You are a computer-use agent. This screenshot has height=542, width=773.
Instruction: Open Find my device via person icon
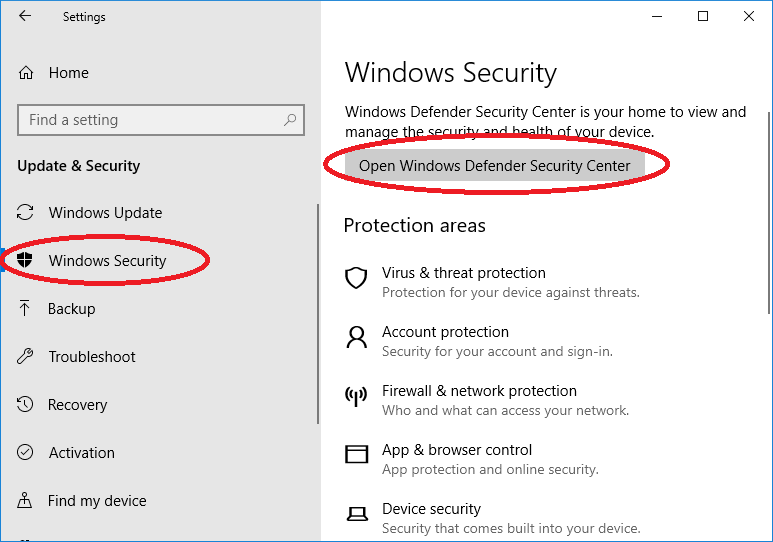(25, 500)
